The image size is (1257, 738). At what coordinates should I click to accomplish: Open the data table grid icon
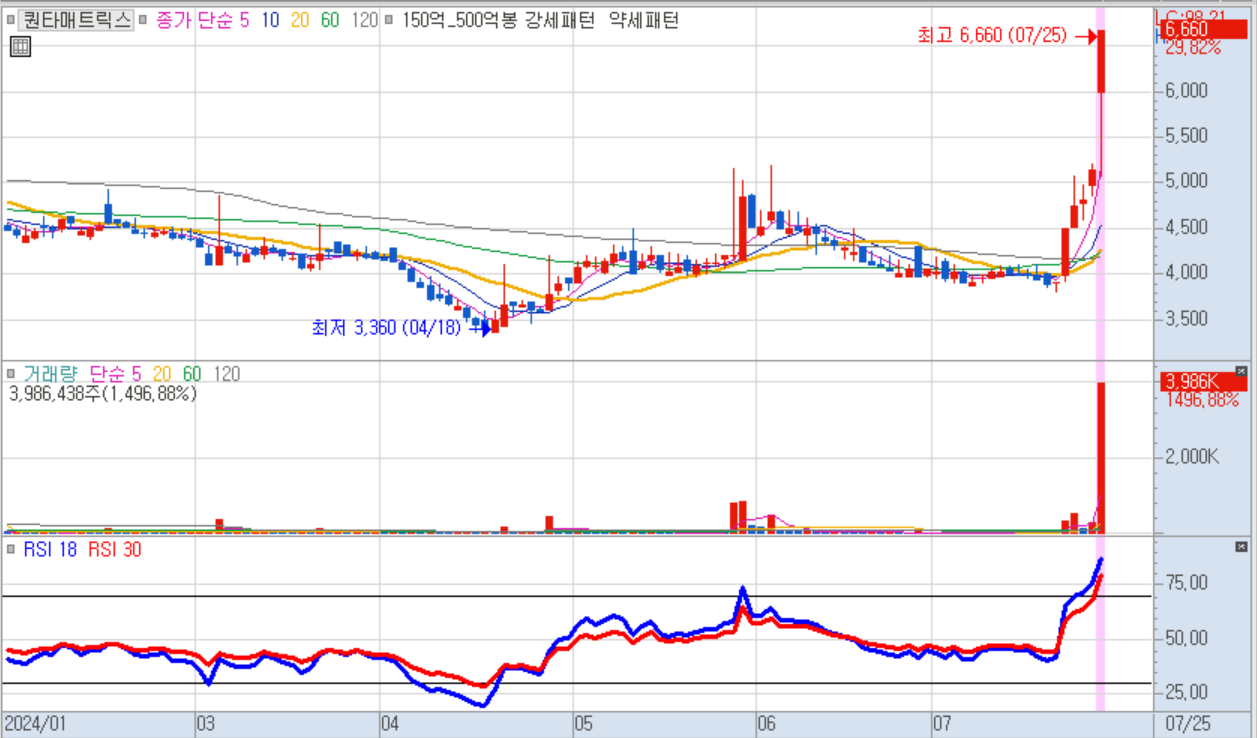(x=19, y=46)
